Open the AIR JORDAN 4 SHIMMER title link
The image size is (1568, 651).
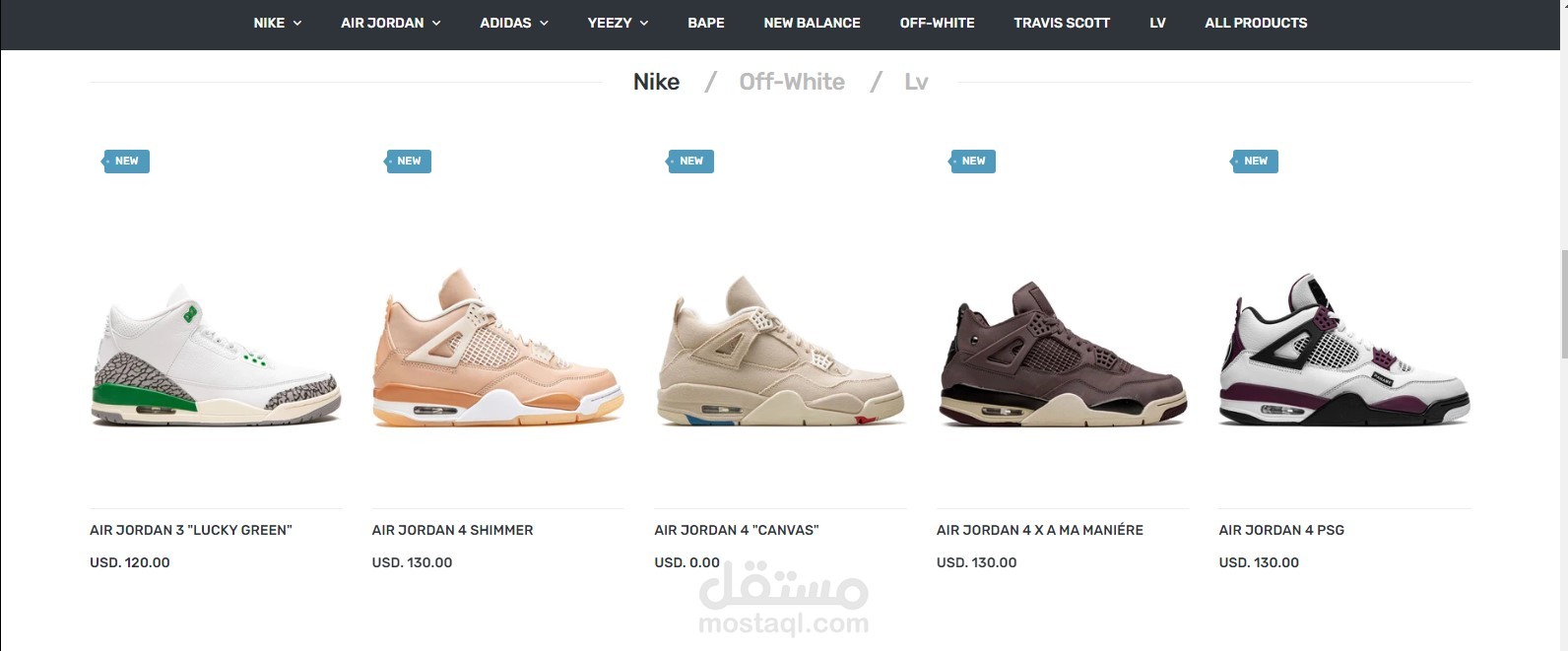[452, 530]
